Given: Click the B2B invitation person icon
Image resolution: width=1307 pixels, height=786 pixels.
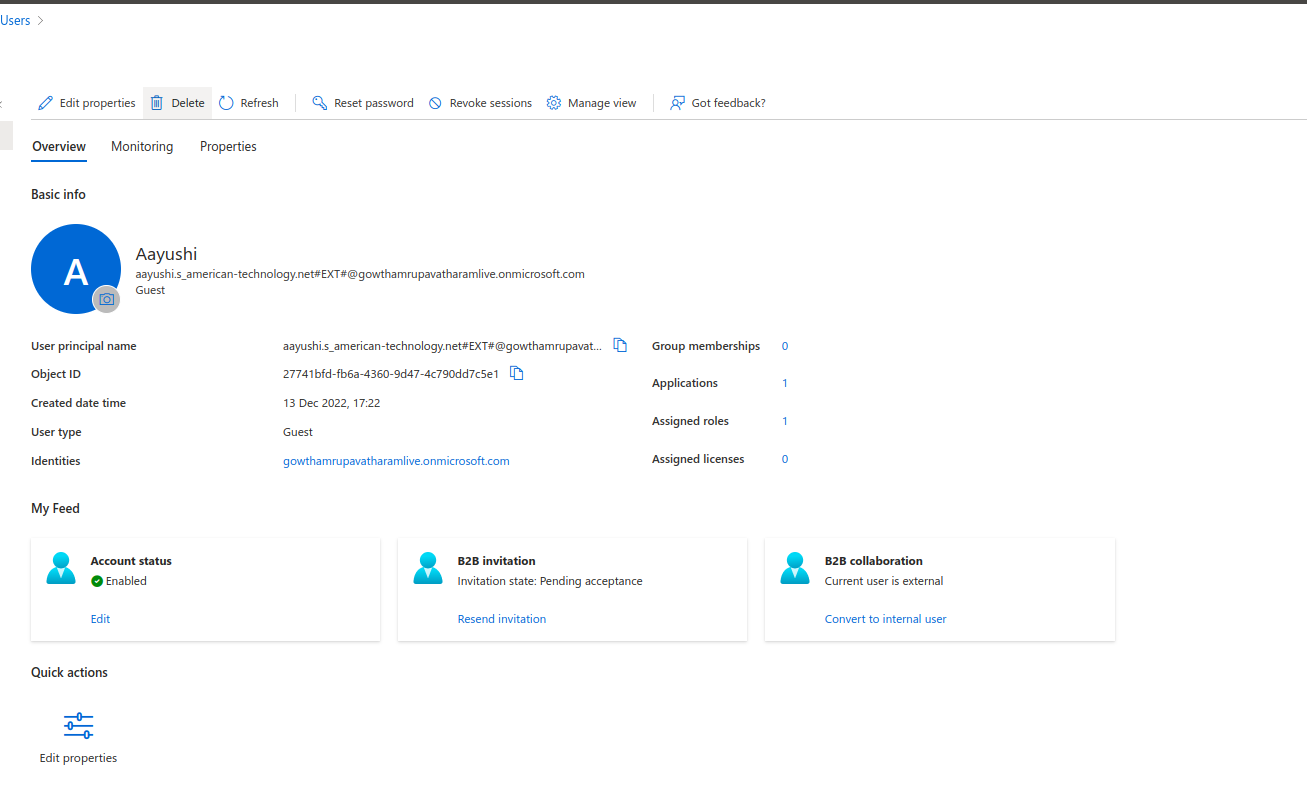Looking at the screenshot, I should 428,567.
